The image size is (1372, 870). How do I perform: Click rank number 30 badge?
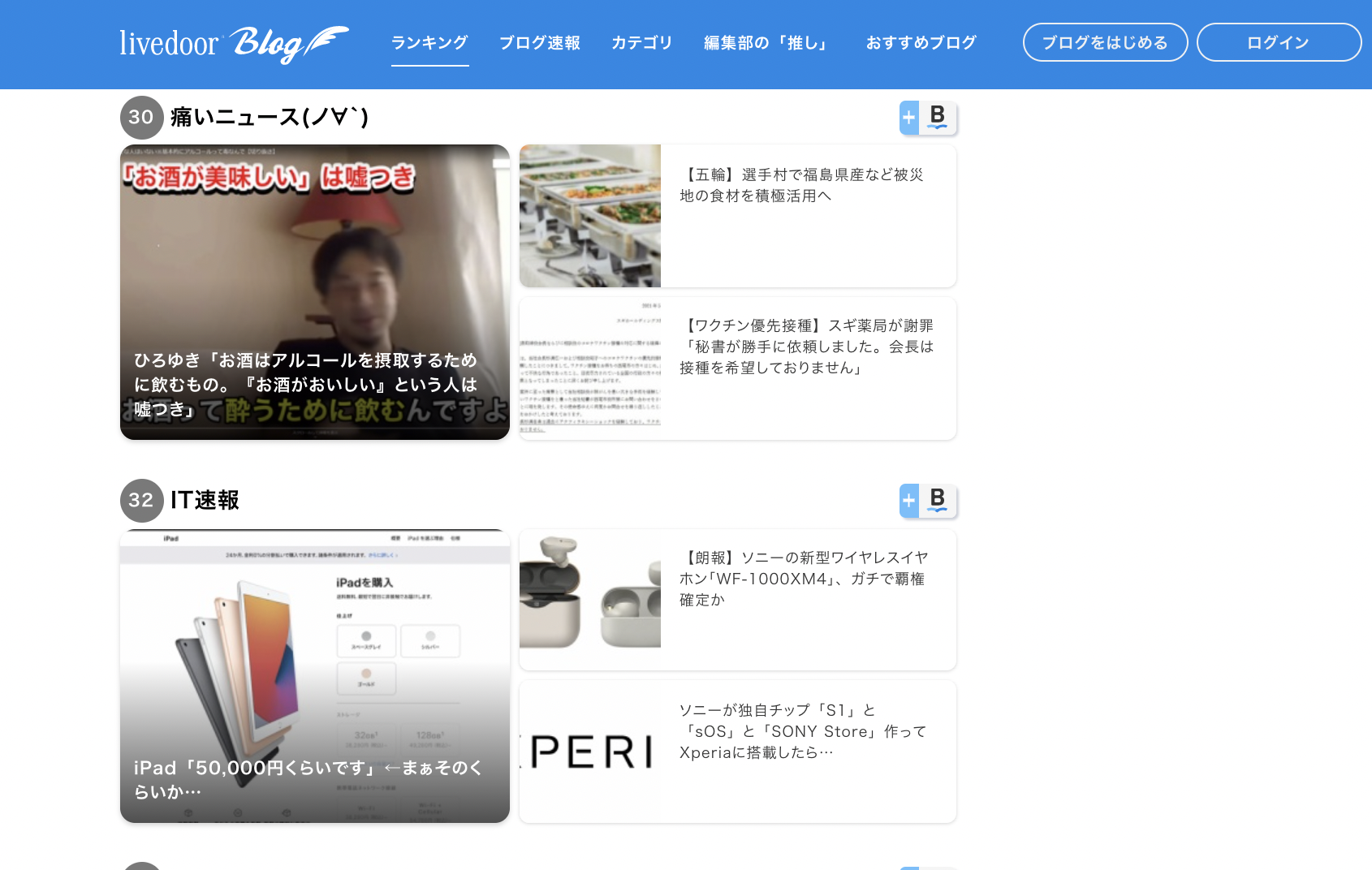point(141,118)
